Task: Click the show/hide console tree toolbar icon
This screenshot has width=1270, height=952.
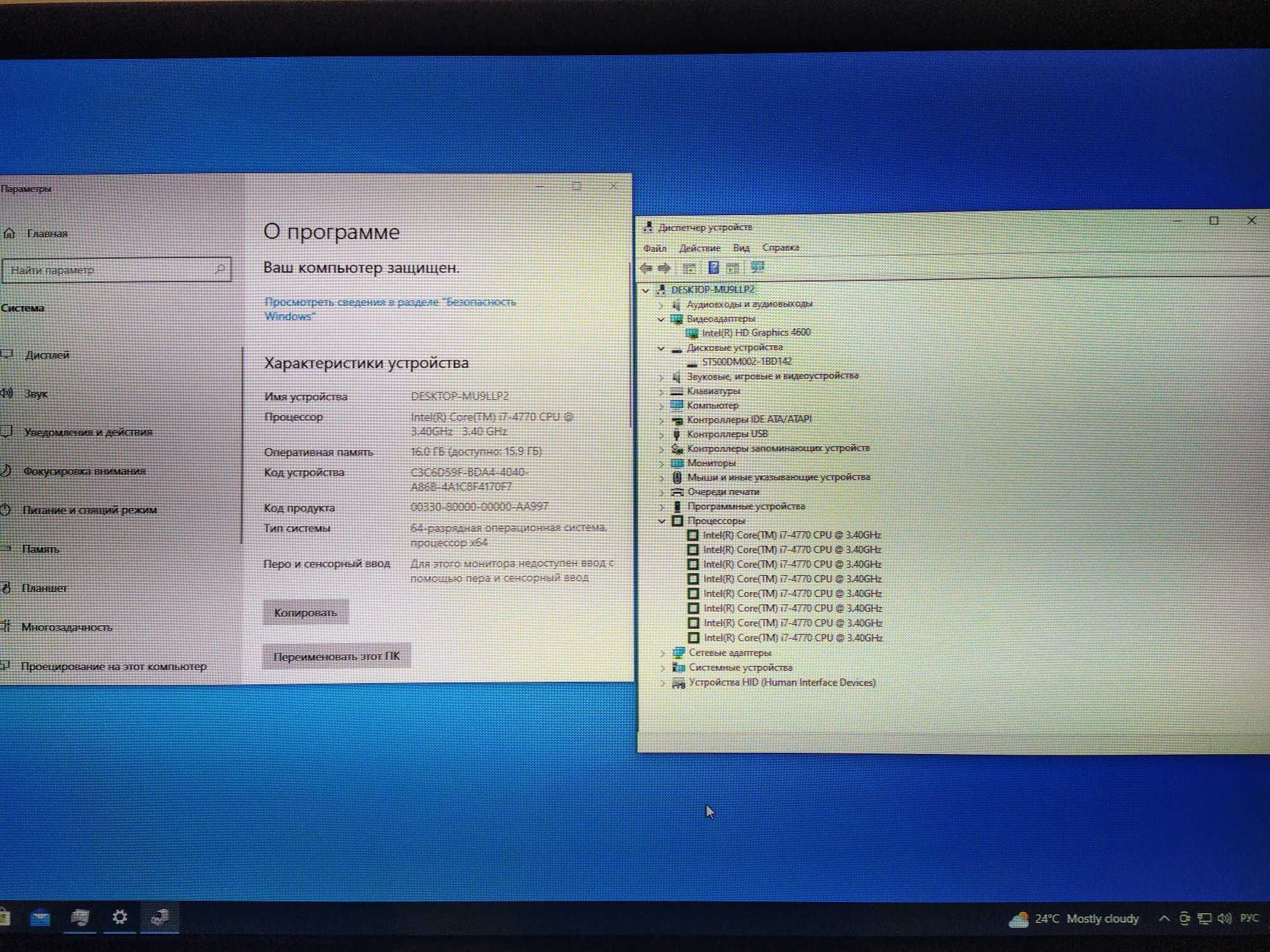Action: pos(689,268)
